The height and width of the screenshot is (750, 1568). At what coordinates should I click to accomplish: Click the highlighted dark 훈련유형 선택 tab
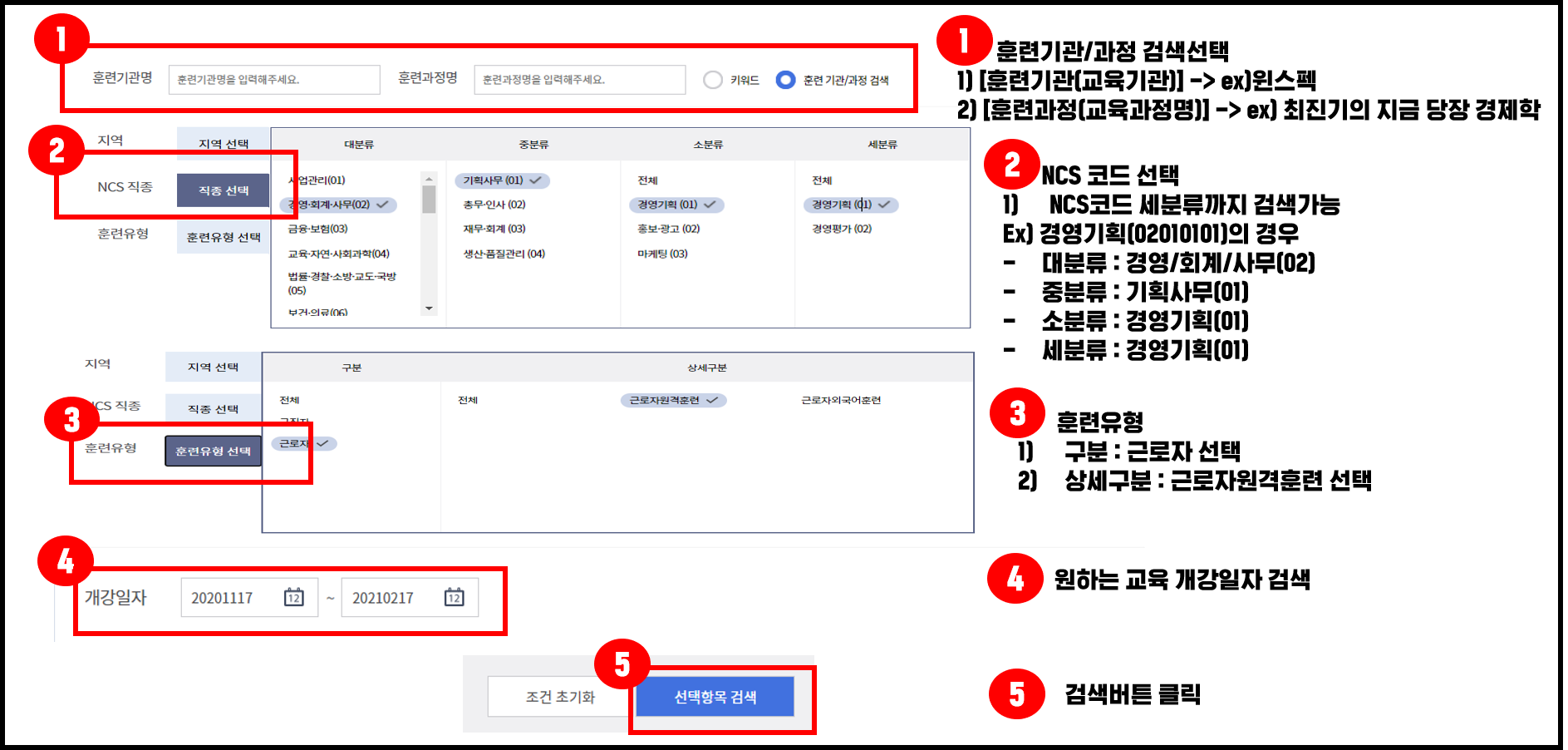tap(214, 451)
